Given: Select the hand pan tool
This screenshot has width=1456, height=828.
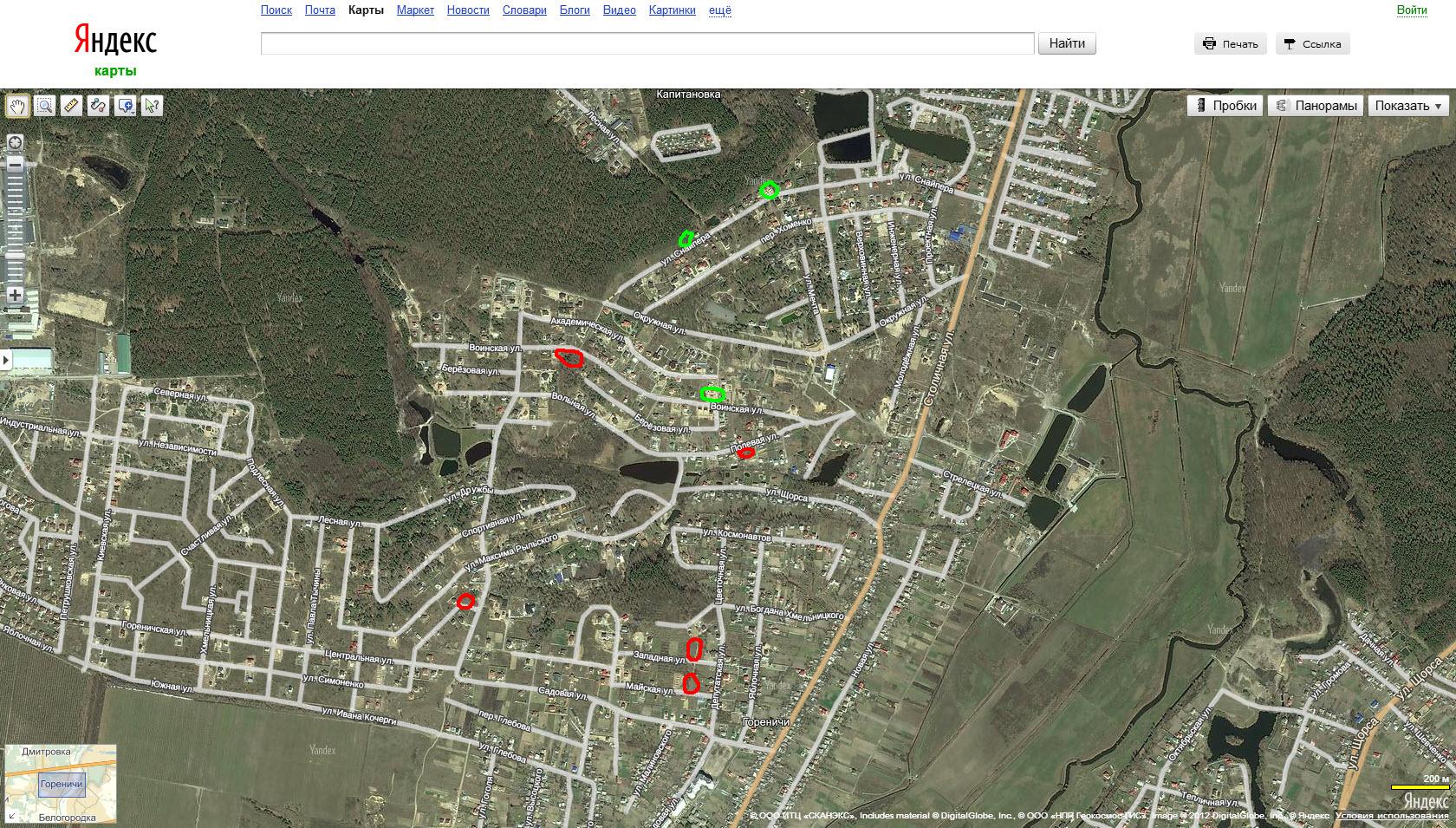Looking at the screenshot, I should click(18, 106).
